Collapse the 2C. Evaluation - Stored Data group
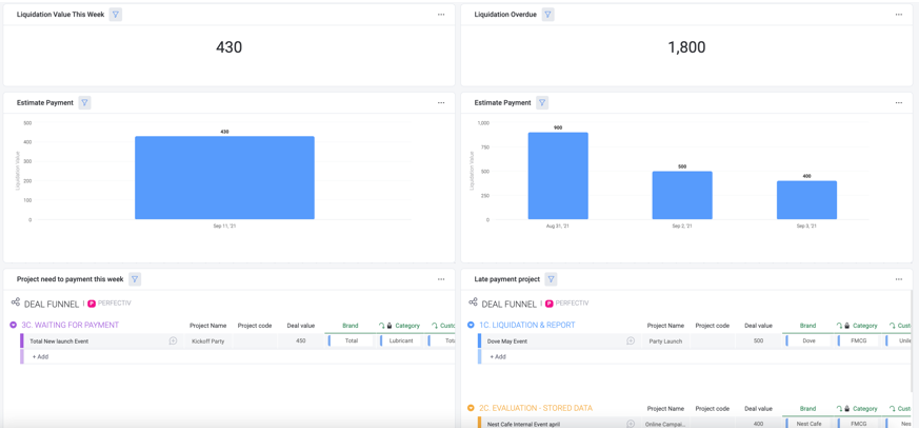Image resolution: width=920 pixels, height=428 pixels. tap(471, 408)
